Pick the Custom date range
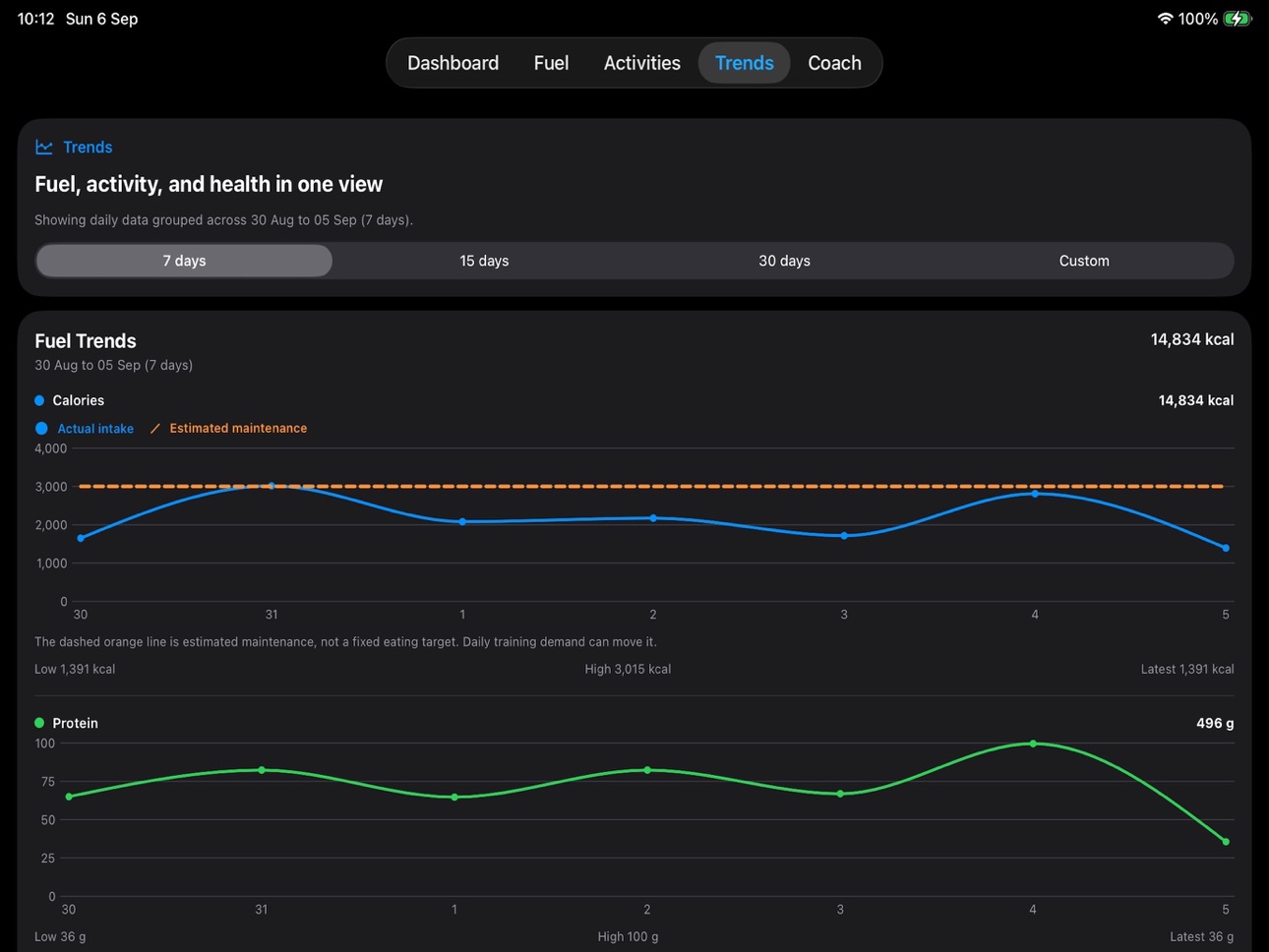 coord(1084,261)
